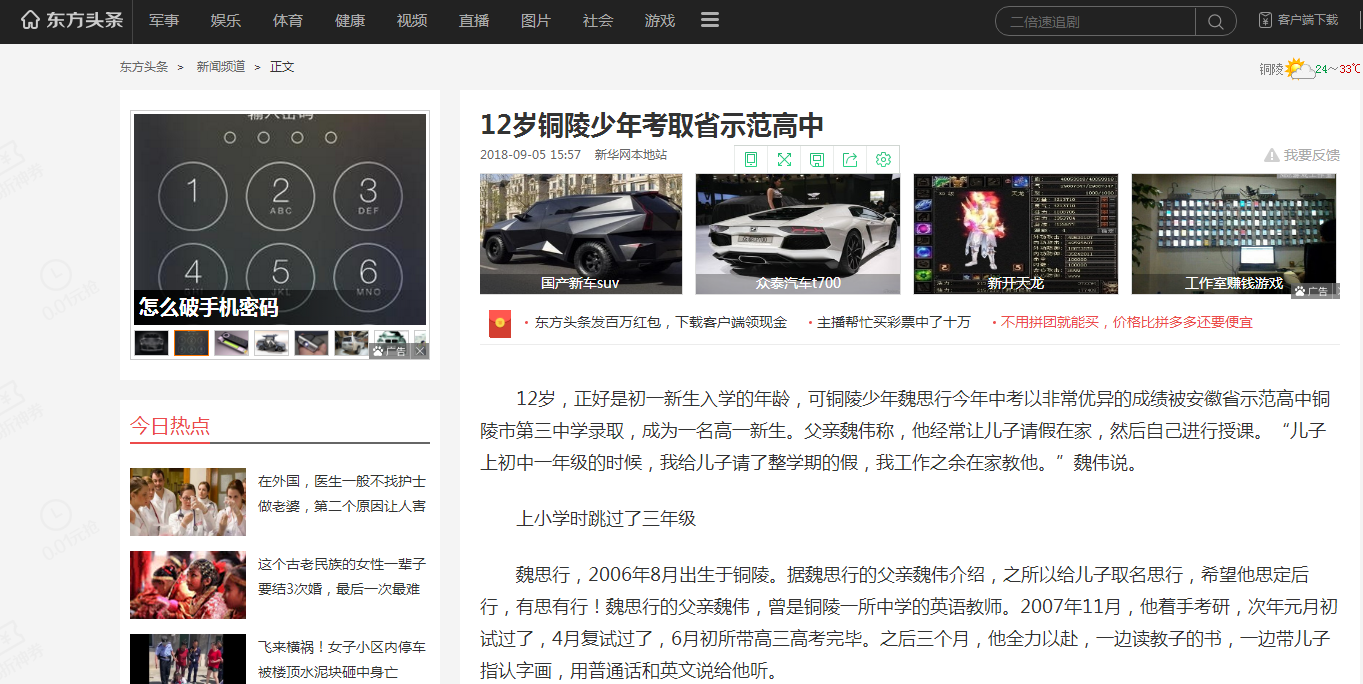
Task: Click the save floppy-disk icon in article toolbar
Action: 817,159
